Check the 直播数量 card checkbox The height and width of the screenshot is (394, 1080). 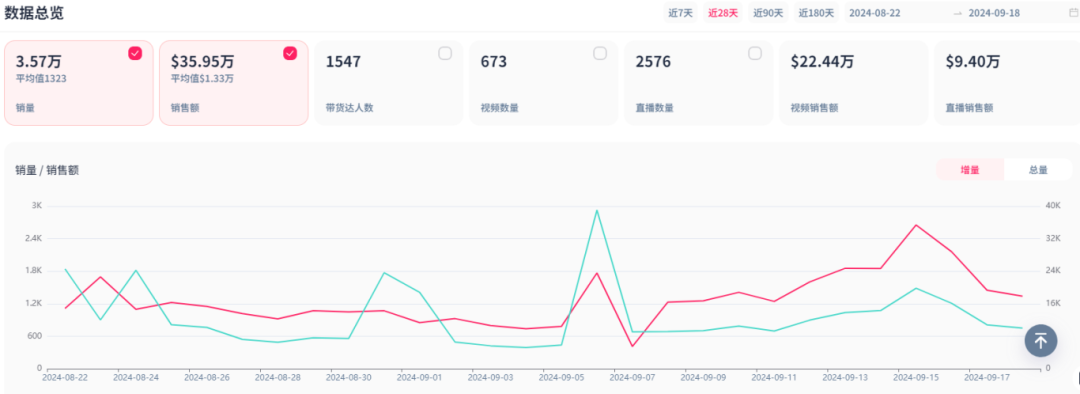point(755,53)
